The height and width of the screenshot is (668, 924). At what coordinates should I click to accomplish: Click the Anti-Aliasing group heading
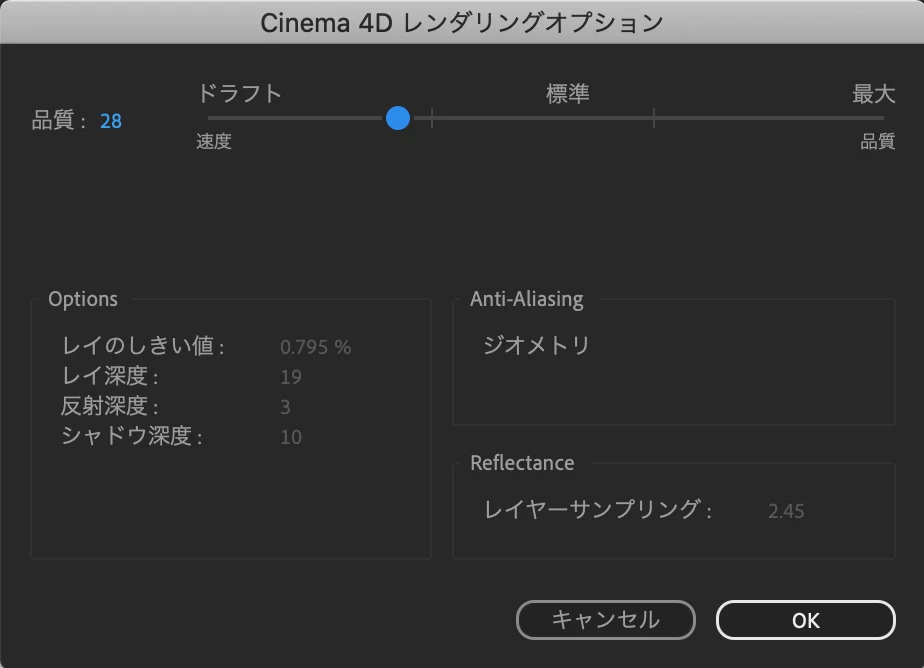coord(527,299)
